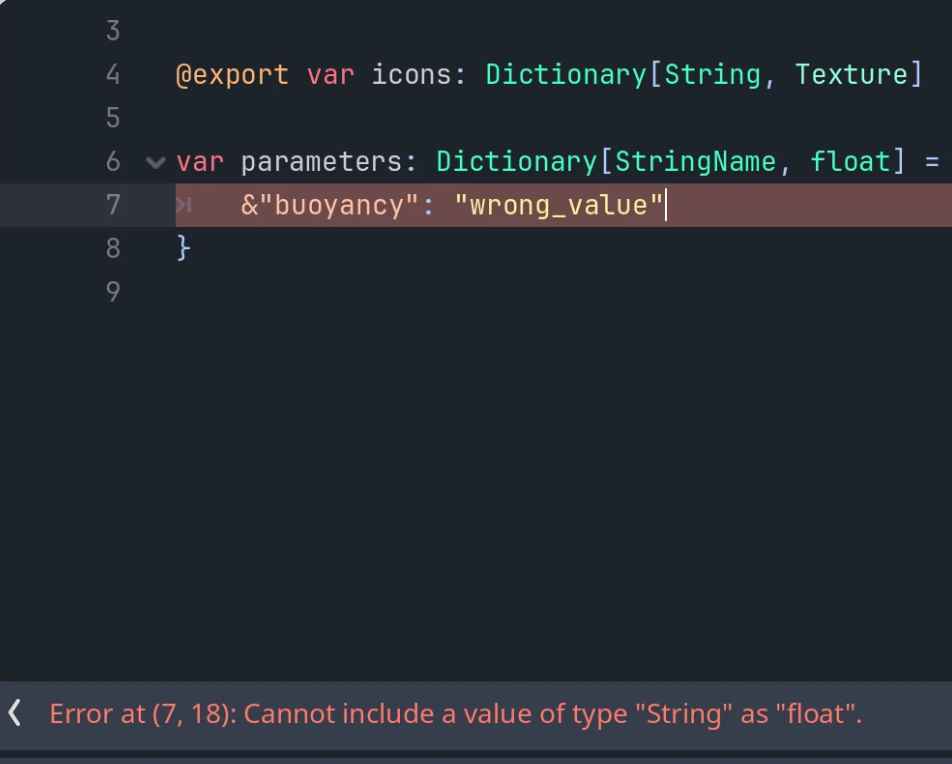Click line number 4 in gutter

113,75
